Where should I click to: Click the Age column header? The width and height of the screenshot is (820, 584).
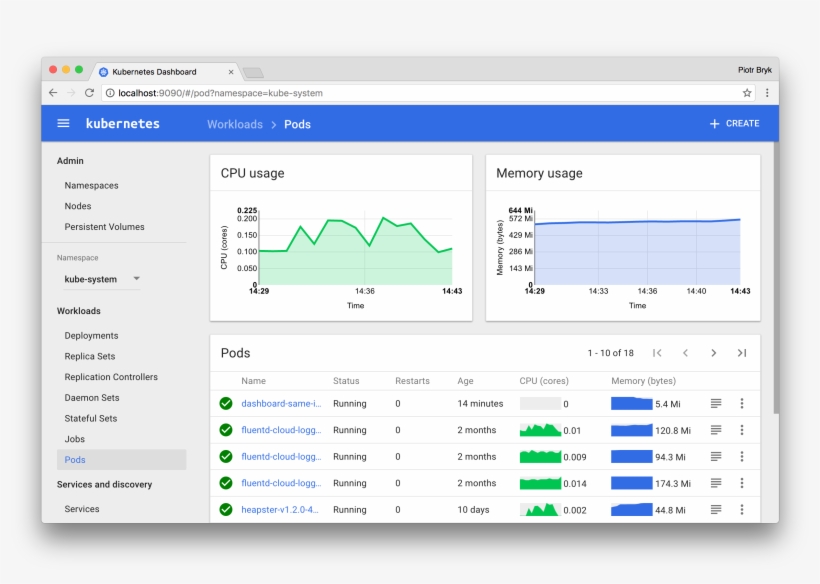tap(465, 381)
